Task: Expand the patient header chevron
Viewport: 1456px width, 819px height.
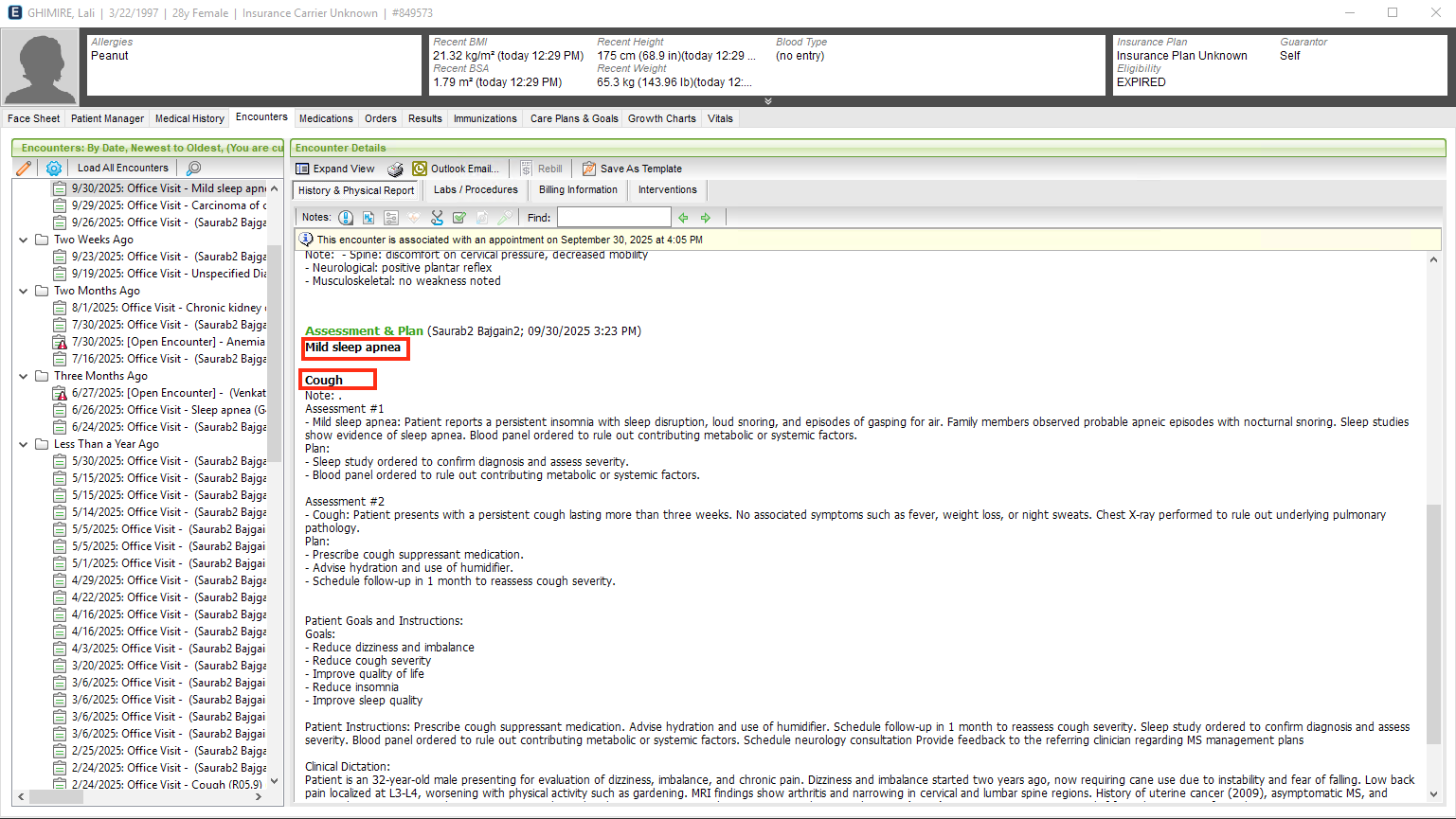Action: click(768, 101)
